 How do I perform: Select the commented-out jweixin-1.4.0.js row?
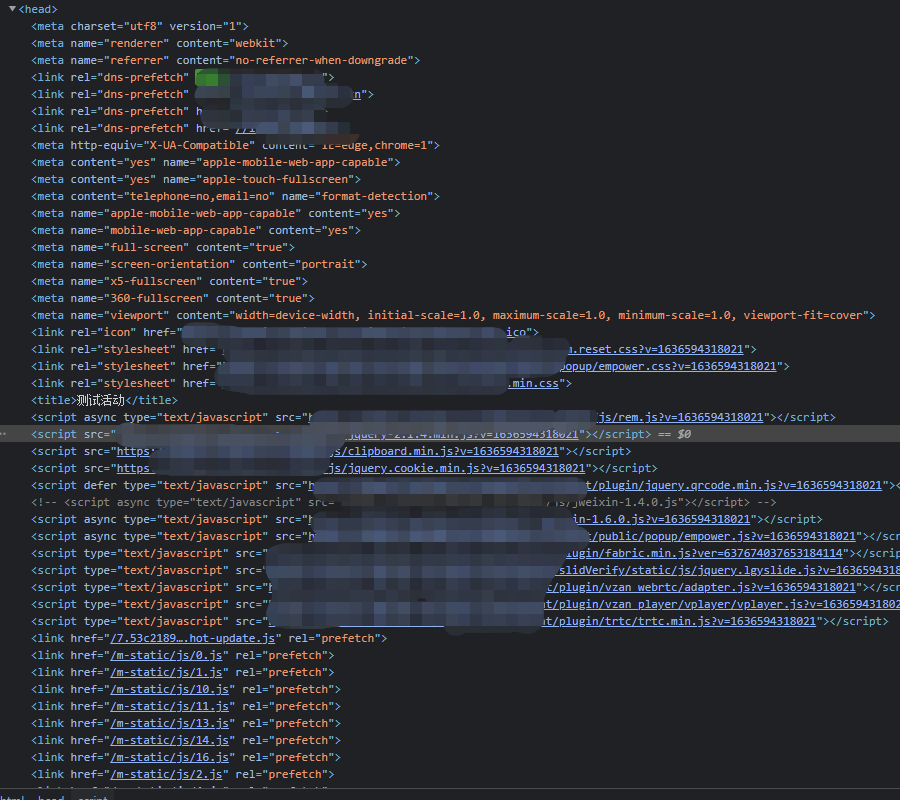coord(404,502)
